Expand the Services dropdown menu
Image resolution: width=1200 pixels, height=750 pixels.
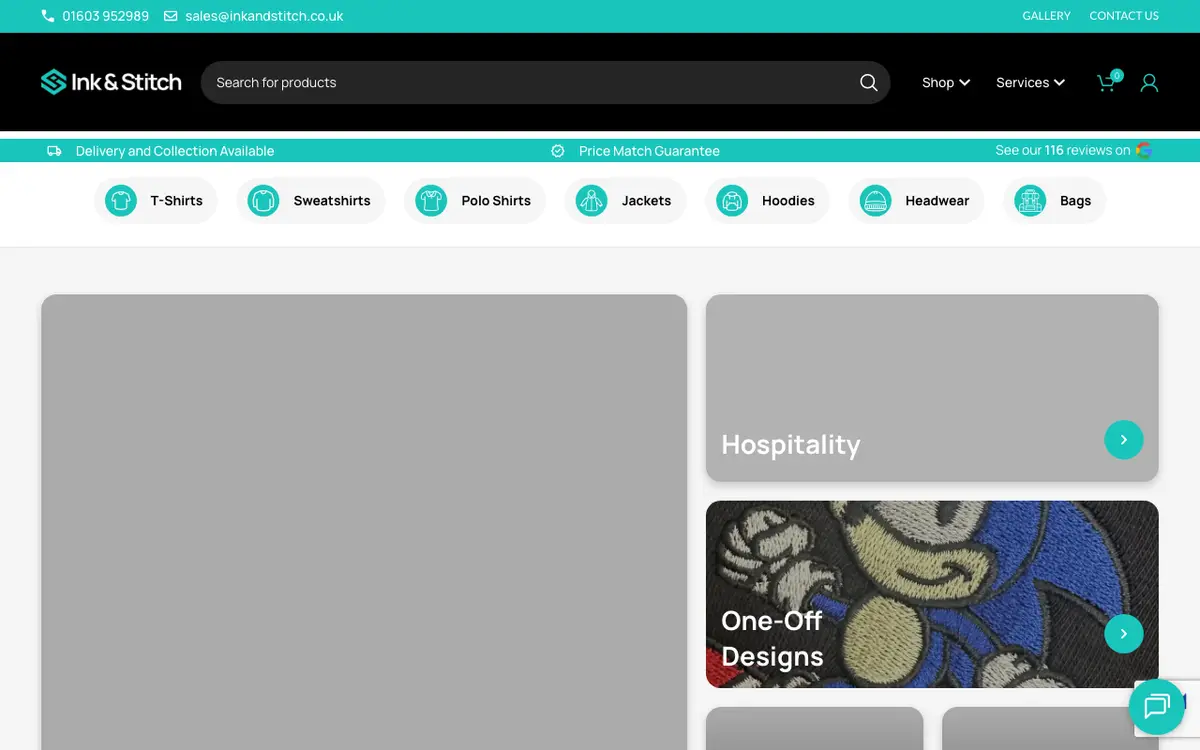[1031, 83]
